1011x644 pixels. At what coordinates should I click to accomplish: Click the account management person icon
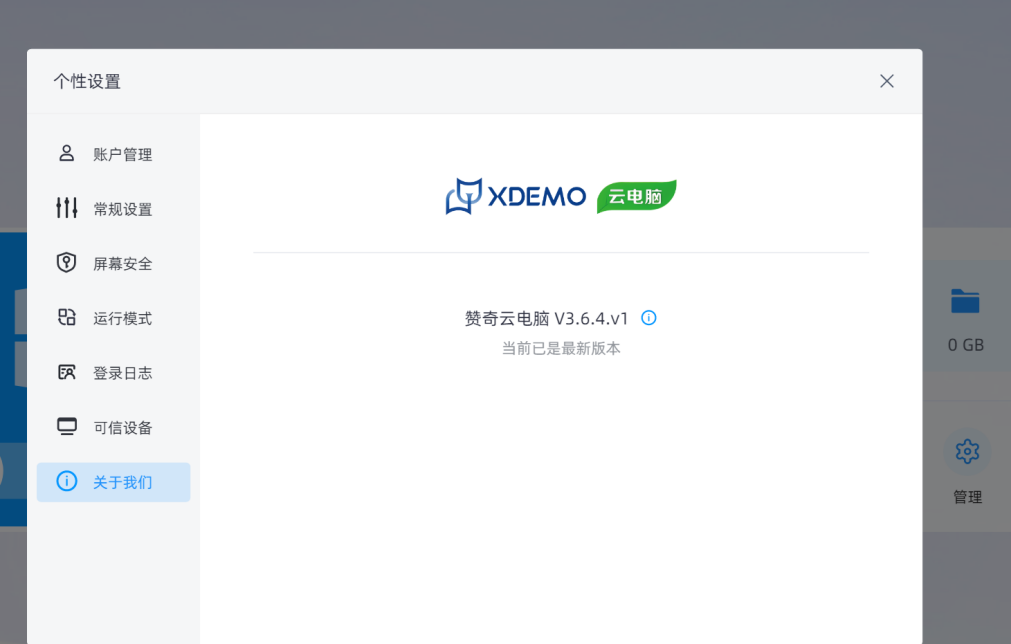66,153
